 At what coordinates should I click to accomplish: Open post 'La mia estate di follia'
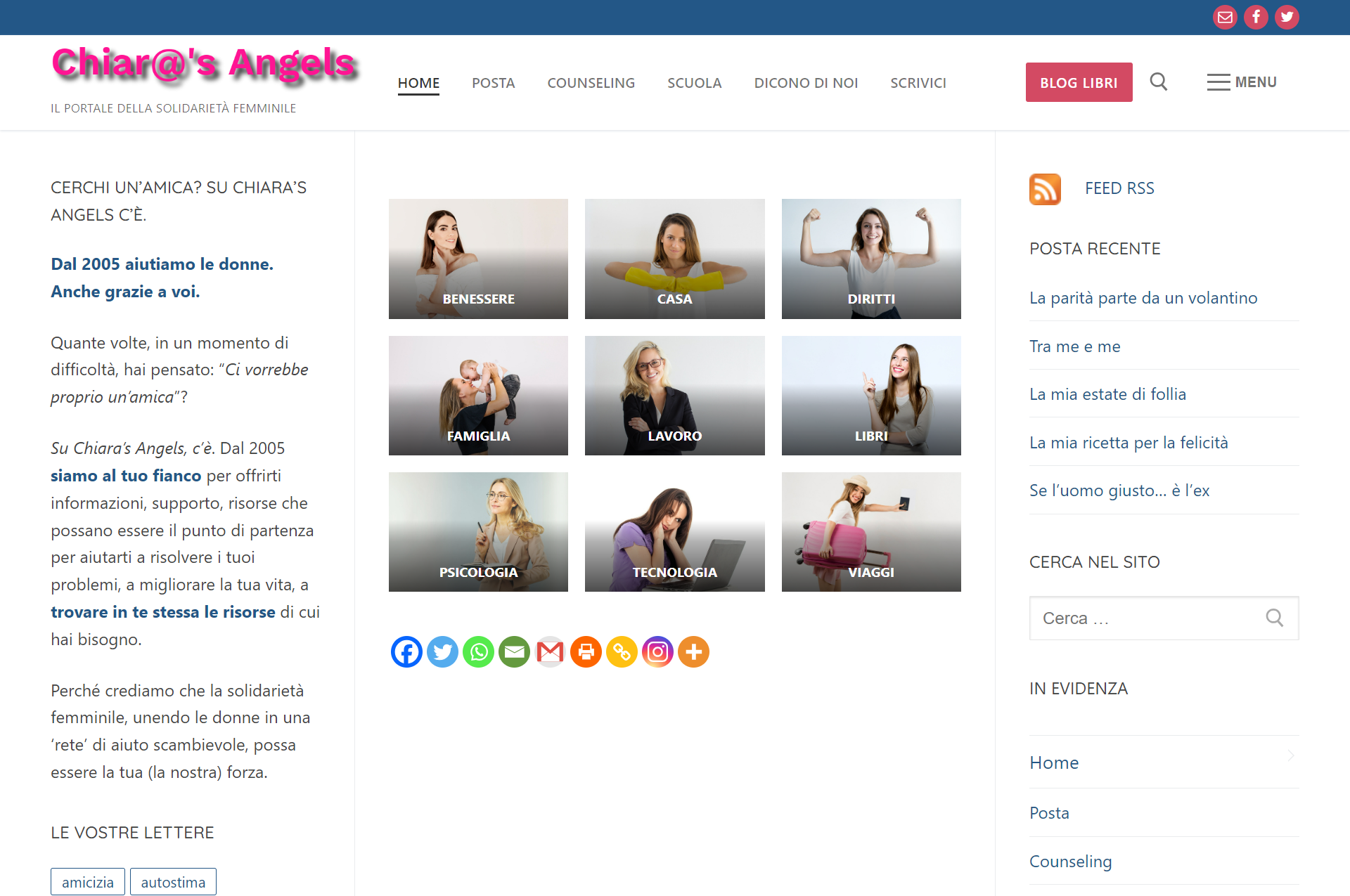tap(1107, 394)
